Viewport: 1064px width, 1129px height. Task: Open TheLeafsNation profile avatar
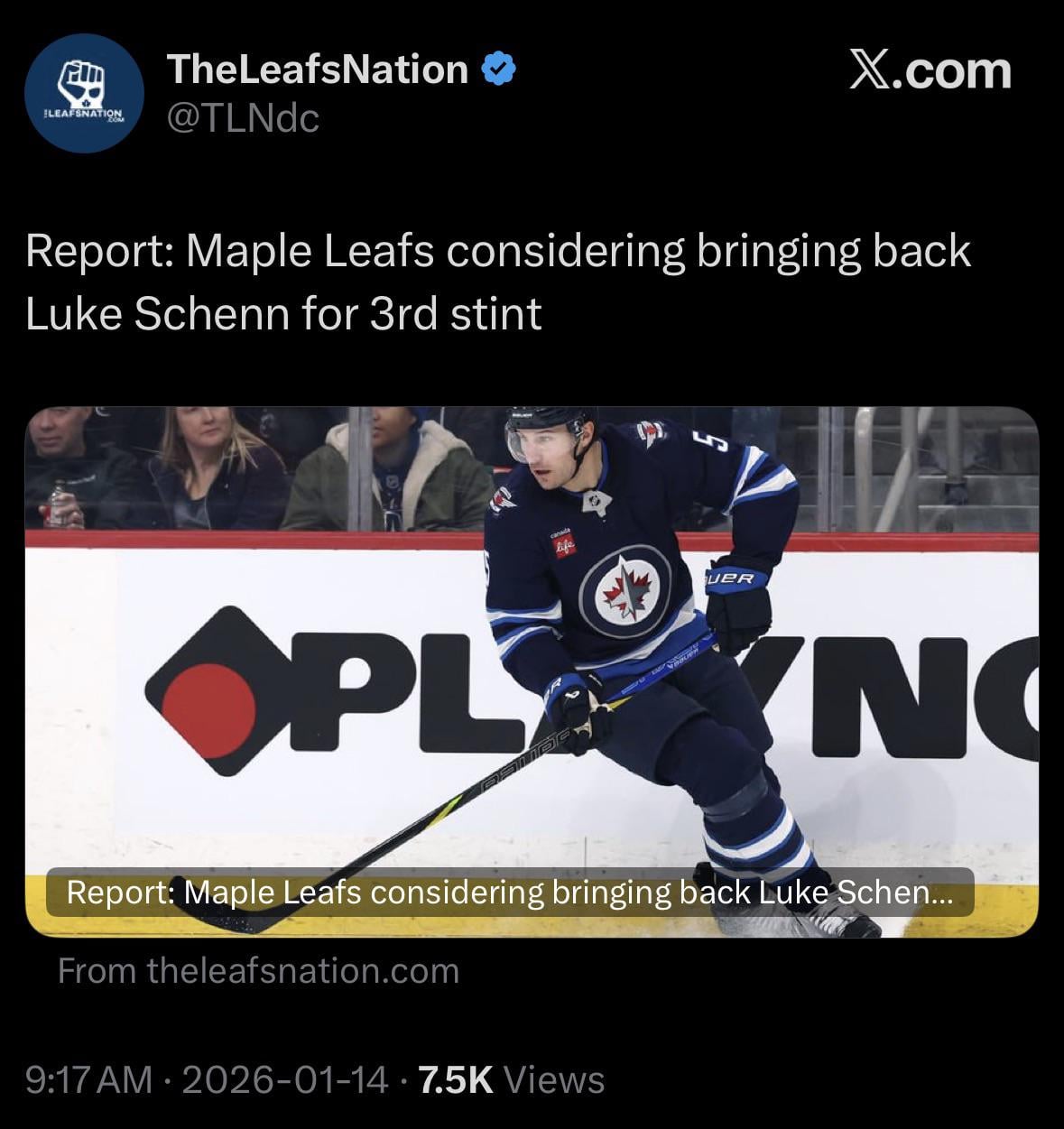84,94
